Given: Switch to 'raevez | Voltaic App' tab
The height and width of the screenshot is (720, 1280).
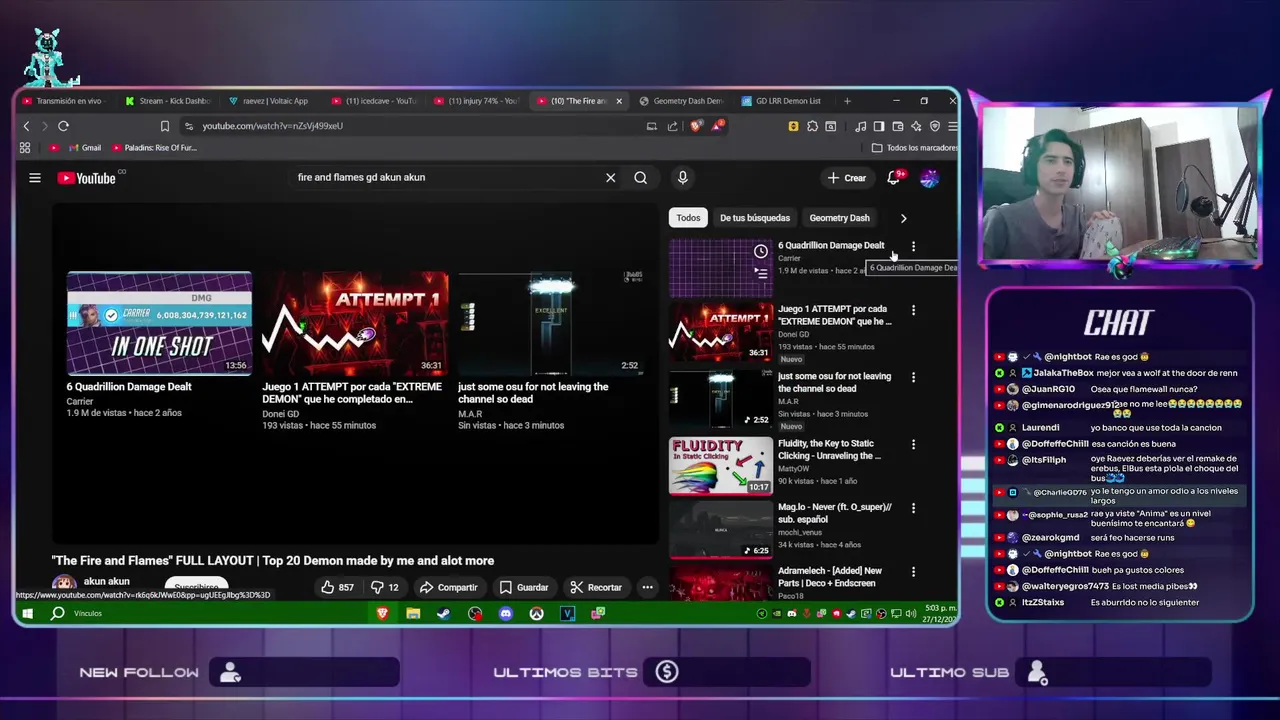Looking at the screenshot, I should 269,101.
